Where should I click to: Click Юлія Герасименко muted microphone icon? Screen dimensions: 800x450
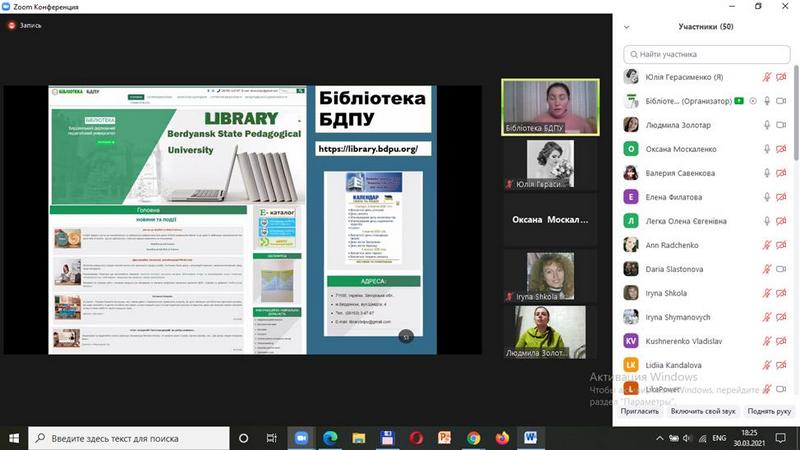pyautogui.click(x=766, y=77)
